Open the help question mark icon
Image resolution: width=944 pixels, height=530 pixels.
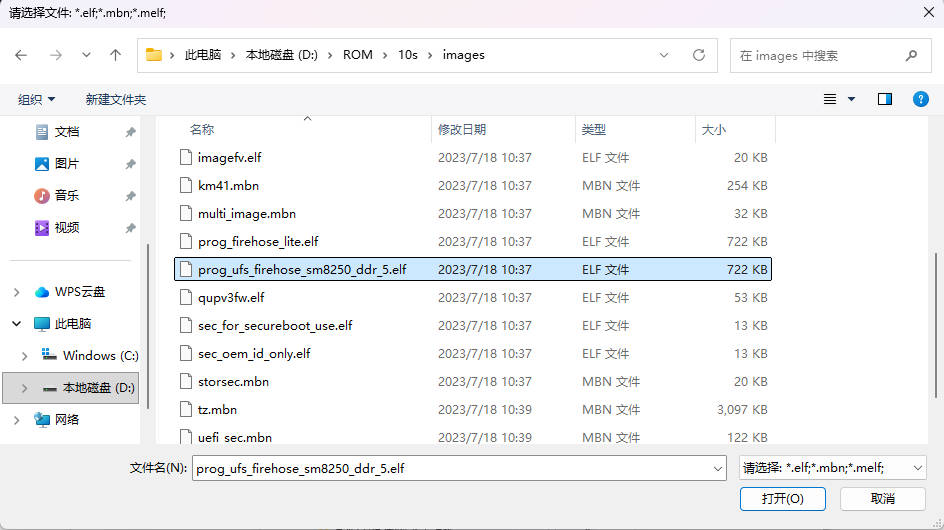(x=921, y=99)
